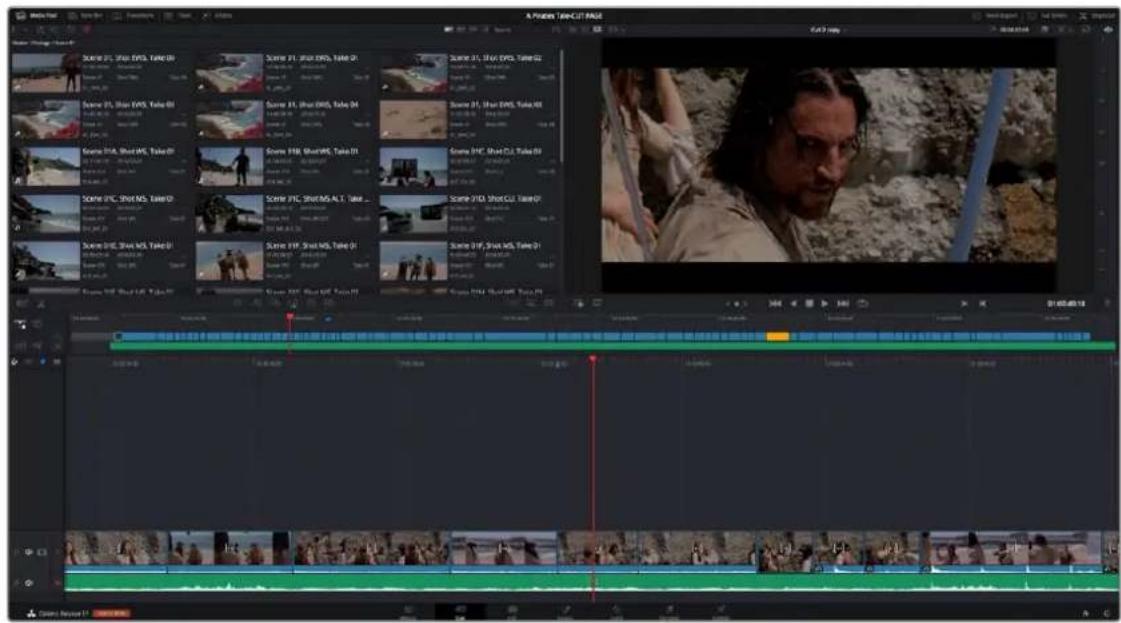The width and height of the screenshot is (1121, 623).
Task: Switch to the Titles panel
Action: [179, 15]
